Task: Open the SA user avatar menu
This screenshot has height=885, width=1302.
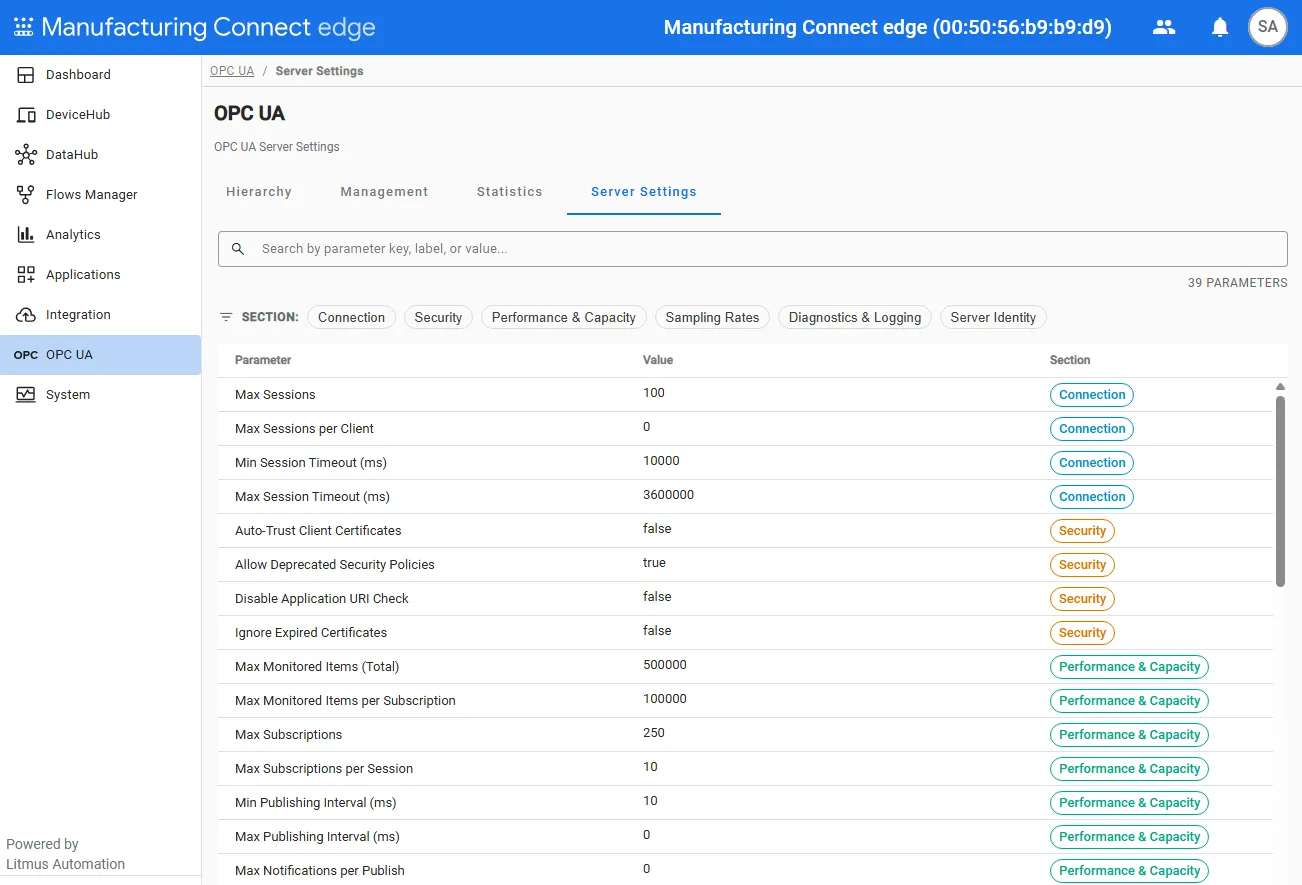Action: 1268,27
